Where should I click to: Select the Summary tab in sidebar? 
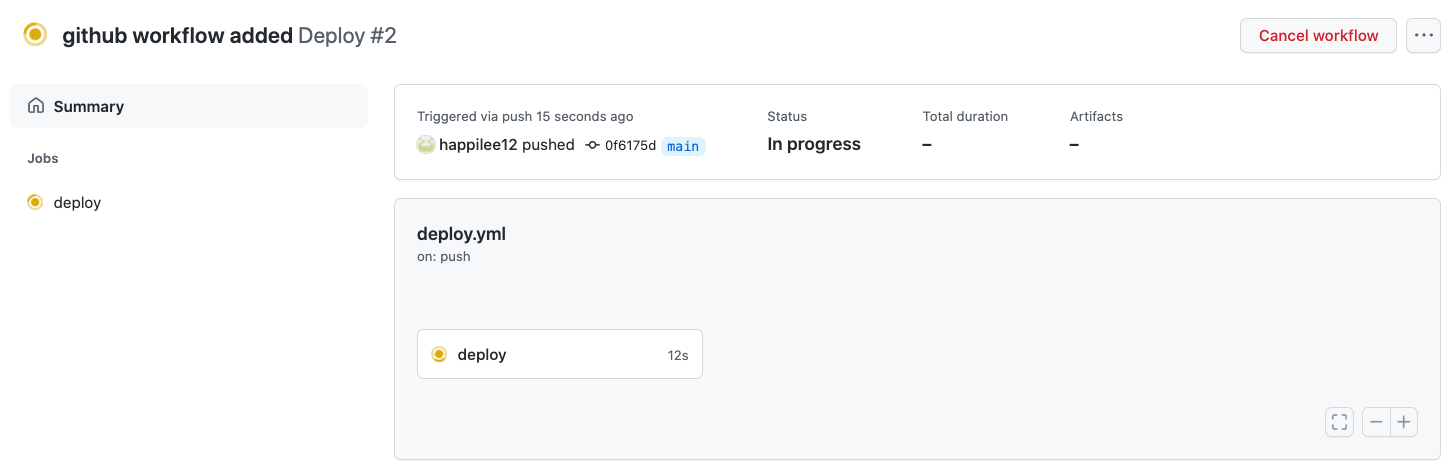189,106
